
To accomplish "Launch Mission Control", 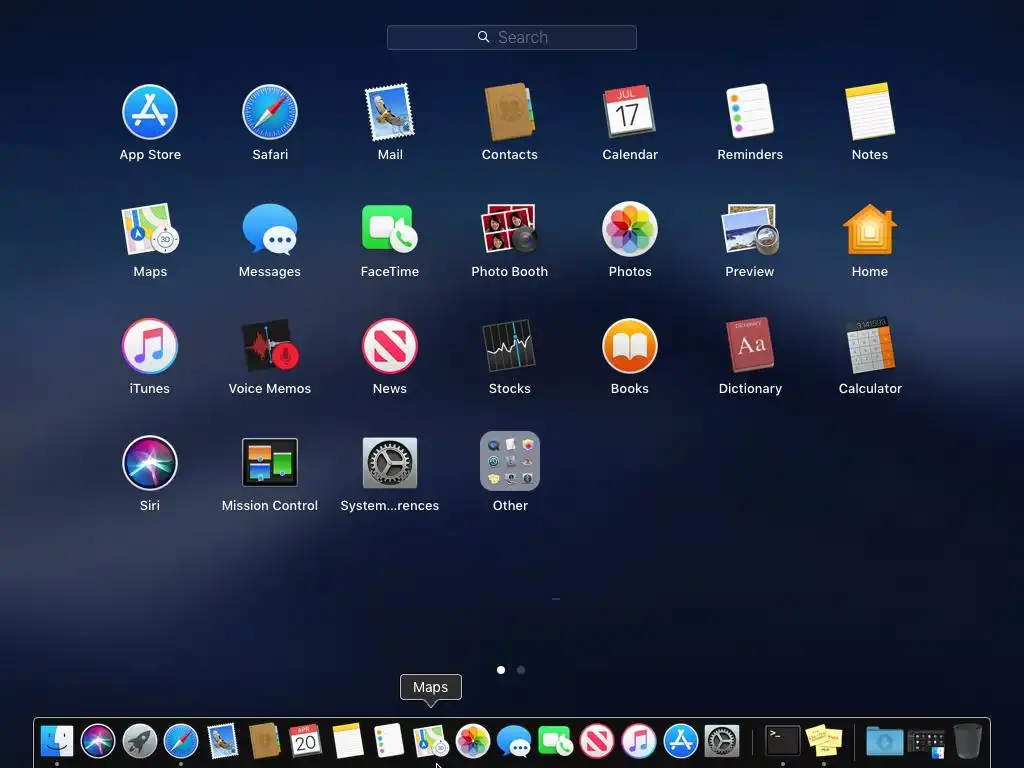I will tap(270, 462).
